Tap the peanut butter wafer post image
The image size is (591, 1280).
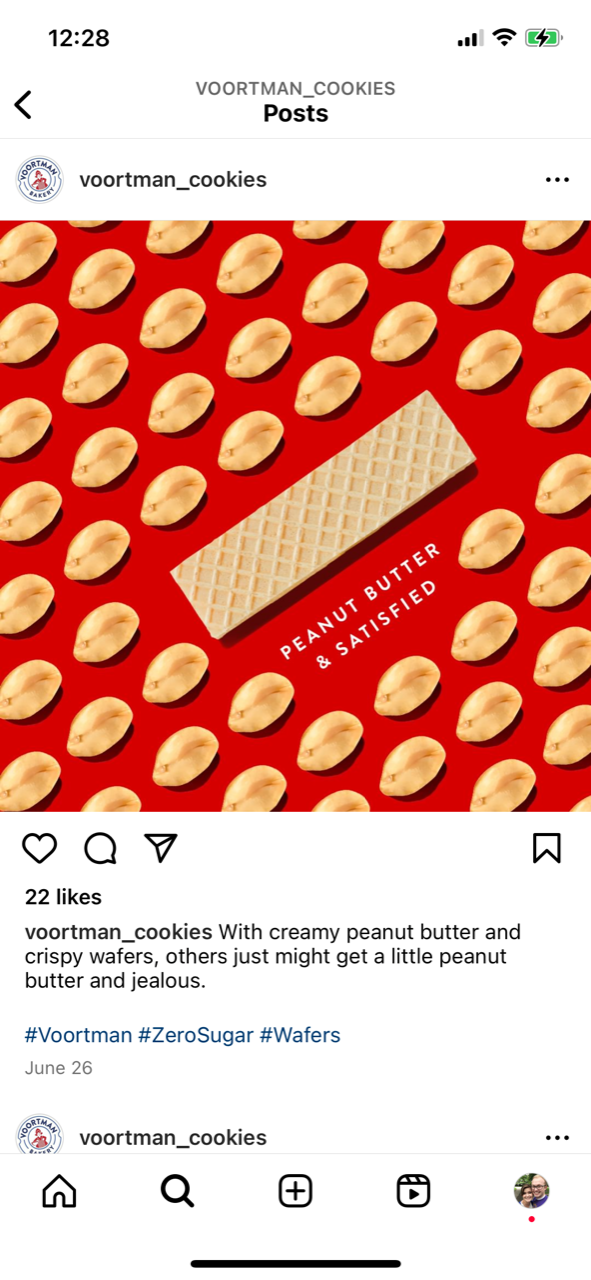(x=295, y=516)
